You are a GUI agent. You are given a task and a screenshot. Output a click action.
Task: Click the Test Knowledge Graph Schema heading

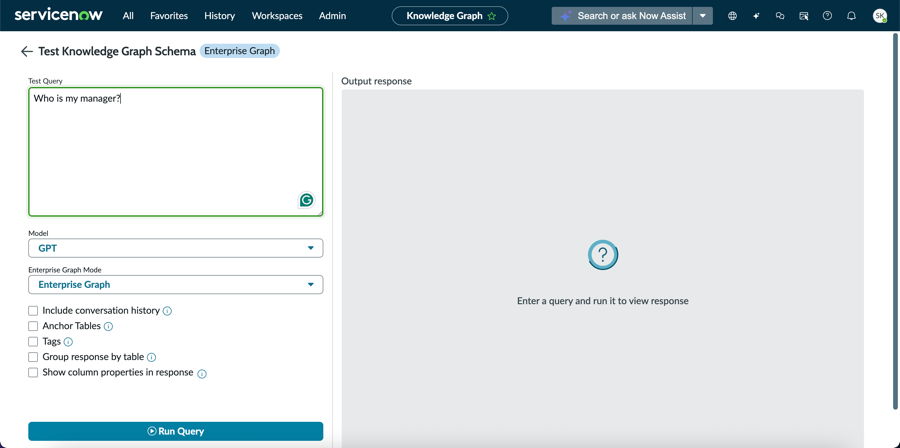tap(117, 52)
